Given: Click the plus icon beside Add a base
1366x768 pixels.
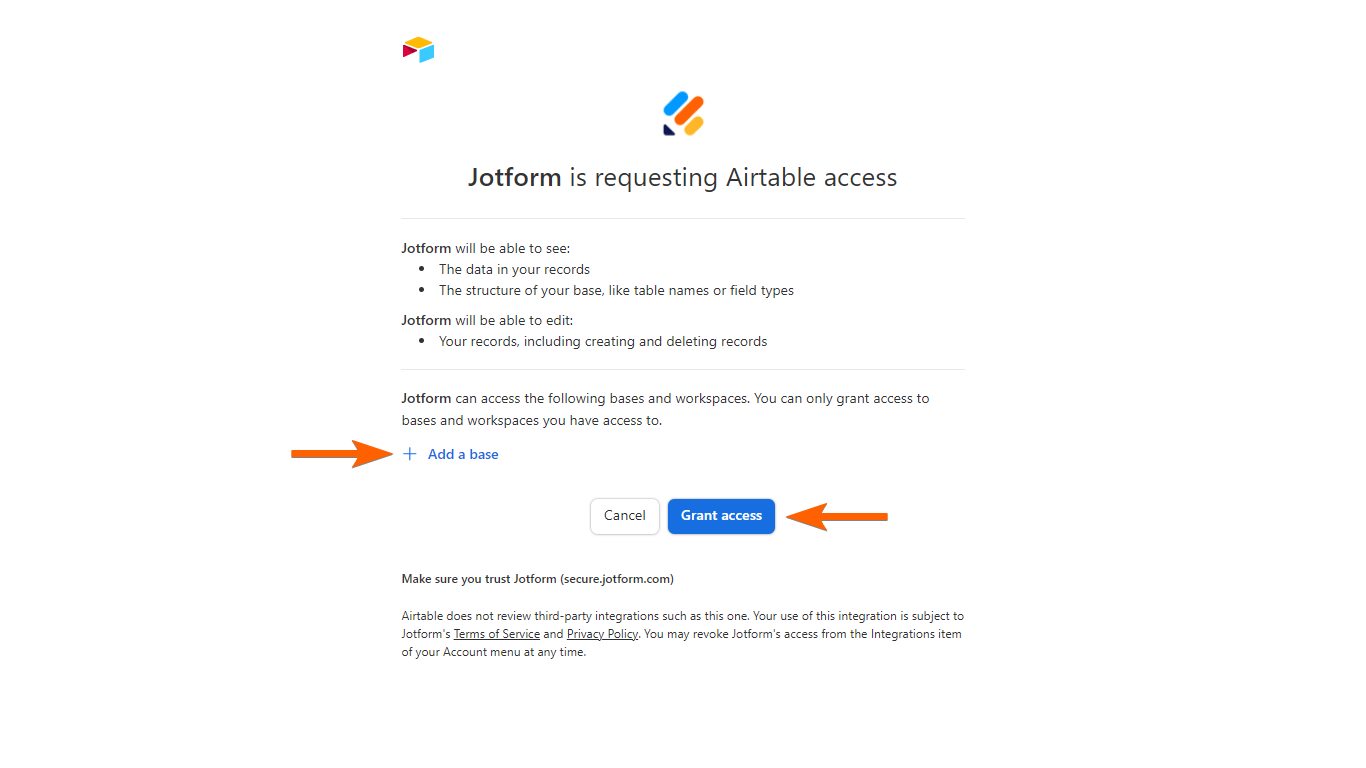Looking at the screenshot, I should [x=409, y=454].
